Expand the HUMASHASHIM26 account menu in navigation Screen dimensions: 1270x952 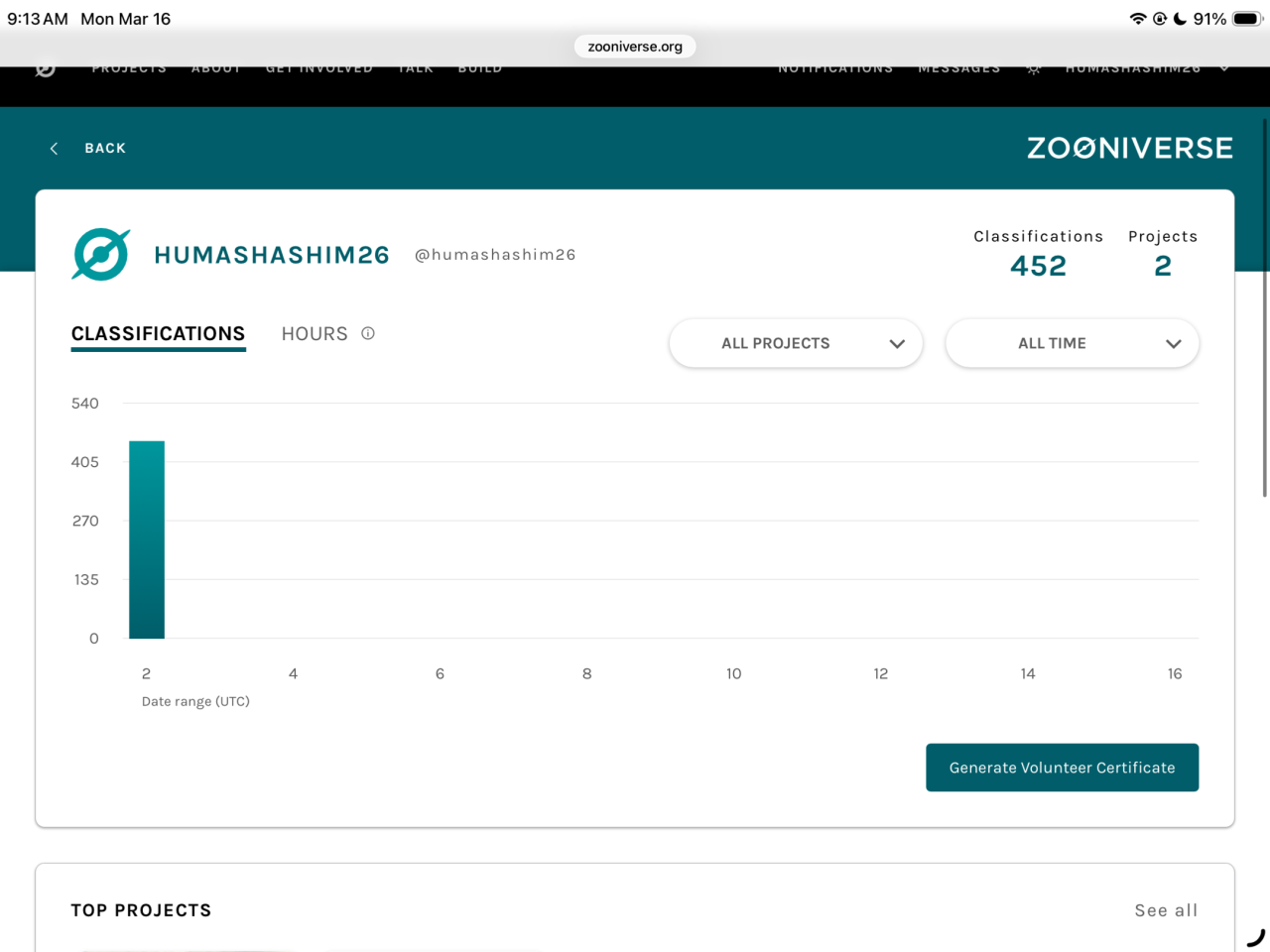(x=1147, y=69)
